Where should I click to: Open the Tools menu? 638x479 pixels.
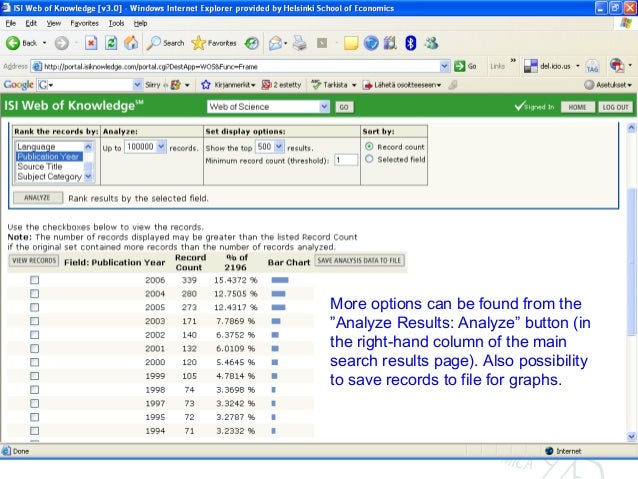[116, 23]
